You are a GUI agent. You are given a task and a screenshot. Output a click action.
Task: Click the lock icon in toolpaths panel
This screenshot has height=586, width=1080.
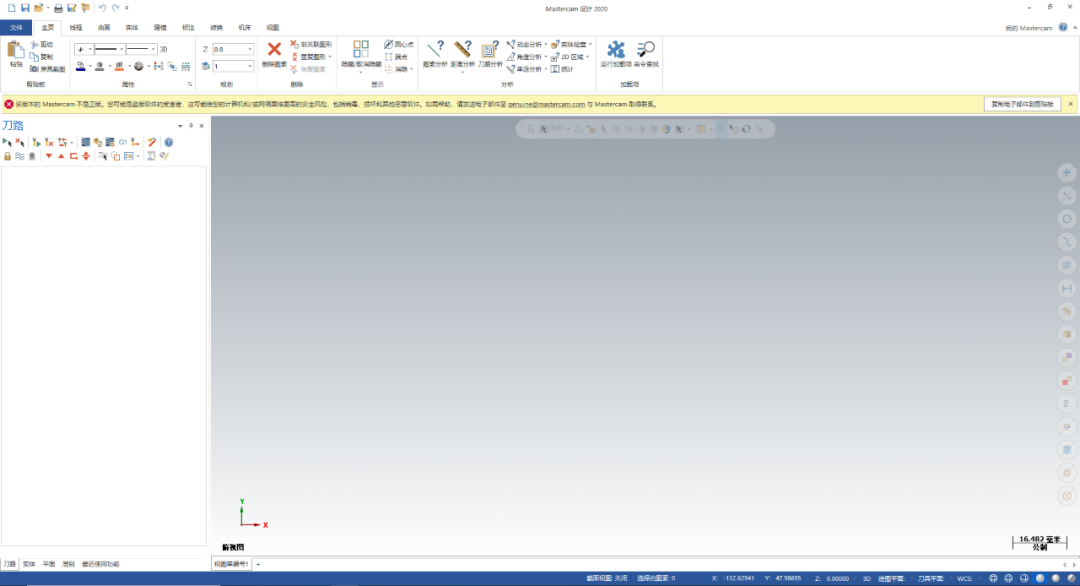[x=8, y=156]
